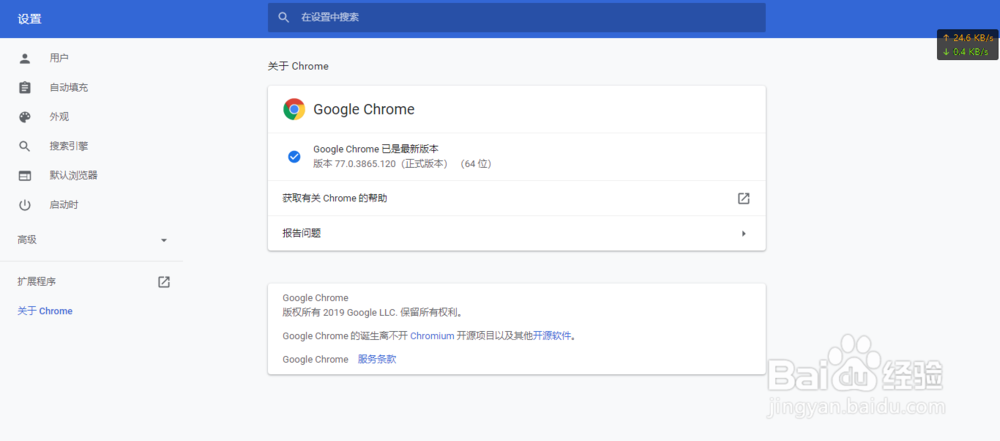Click the 关于 Chrome page heading

click(x=298, y=66)
